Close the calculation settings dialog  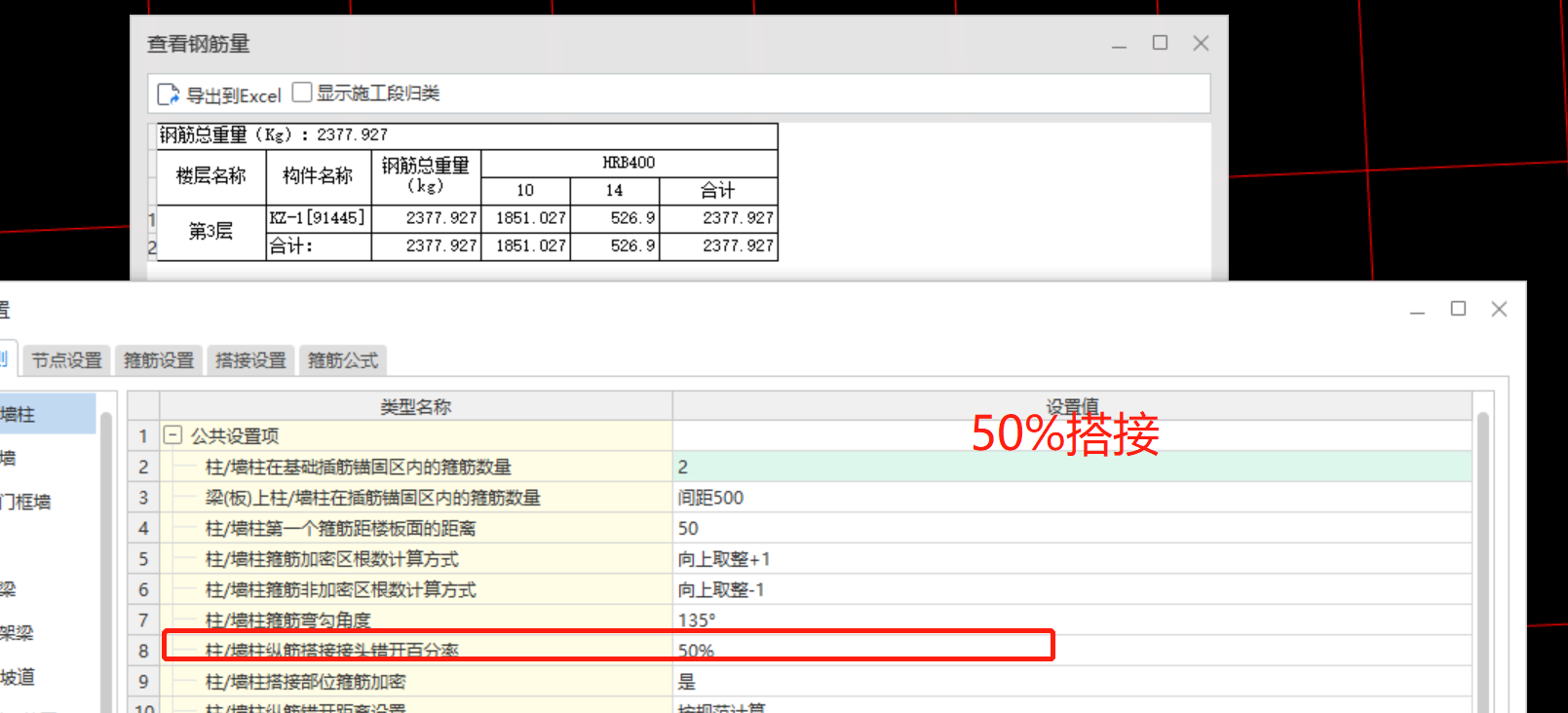(1499, 309)
